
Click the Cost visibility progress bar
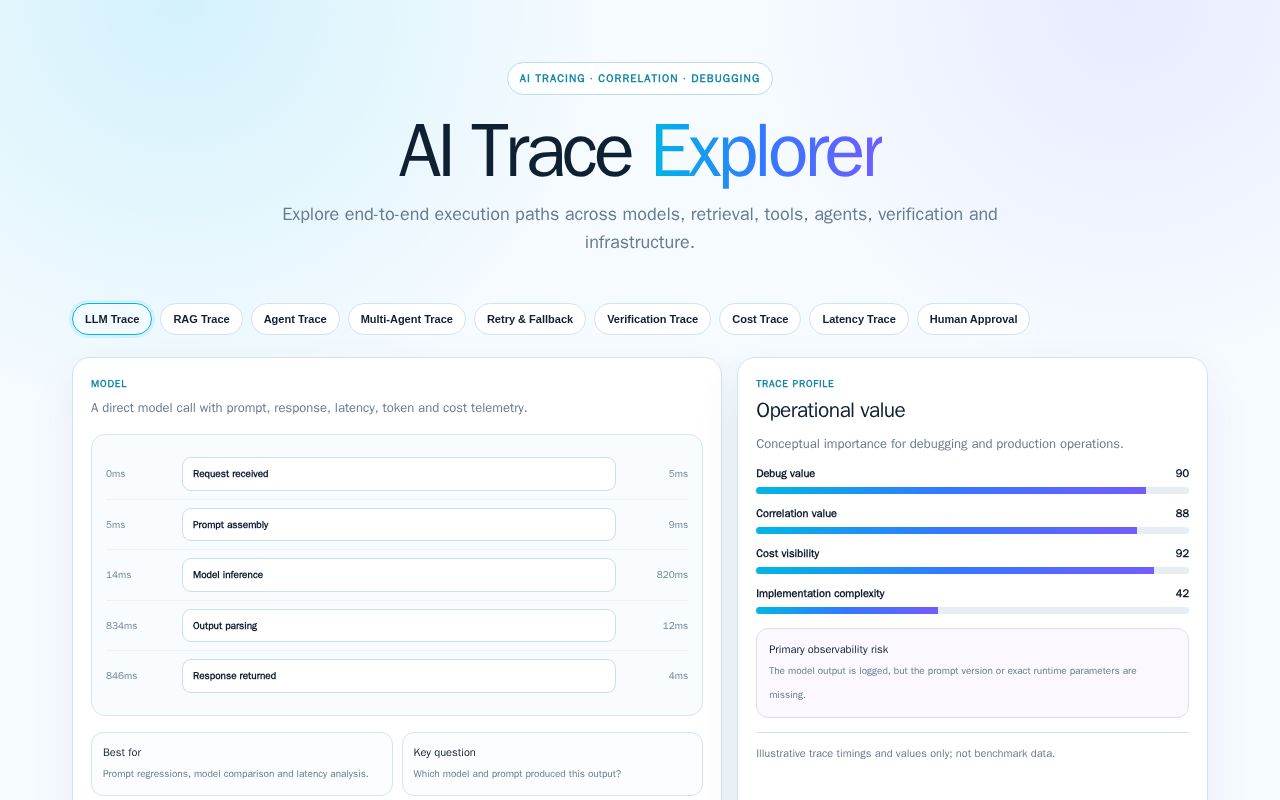972,570
